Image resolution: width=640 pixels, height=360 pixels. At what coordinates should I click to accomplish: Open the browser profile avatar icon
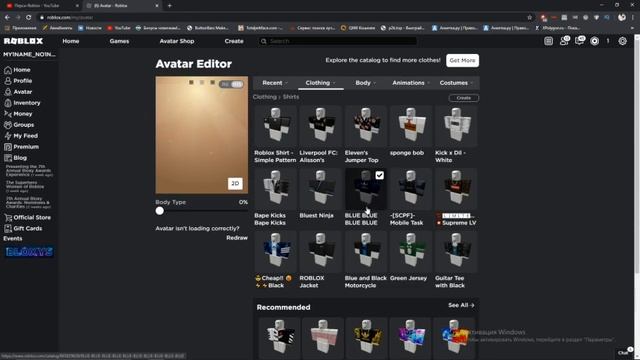click(x=622, y=17)
